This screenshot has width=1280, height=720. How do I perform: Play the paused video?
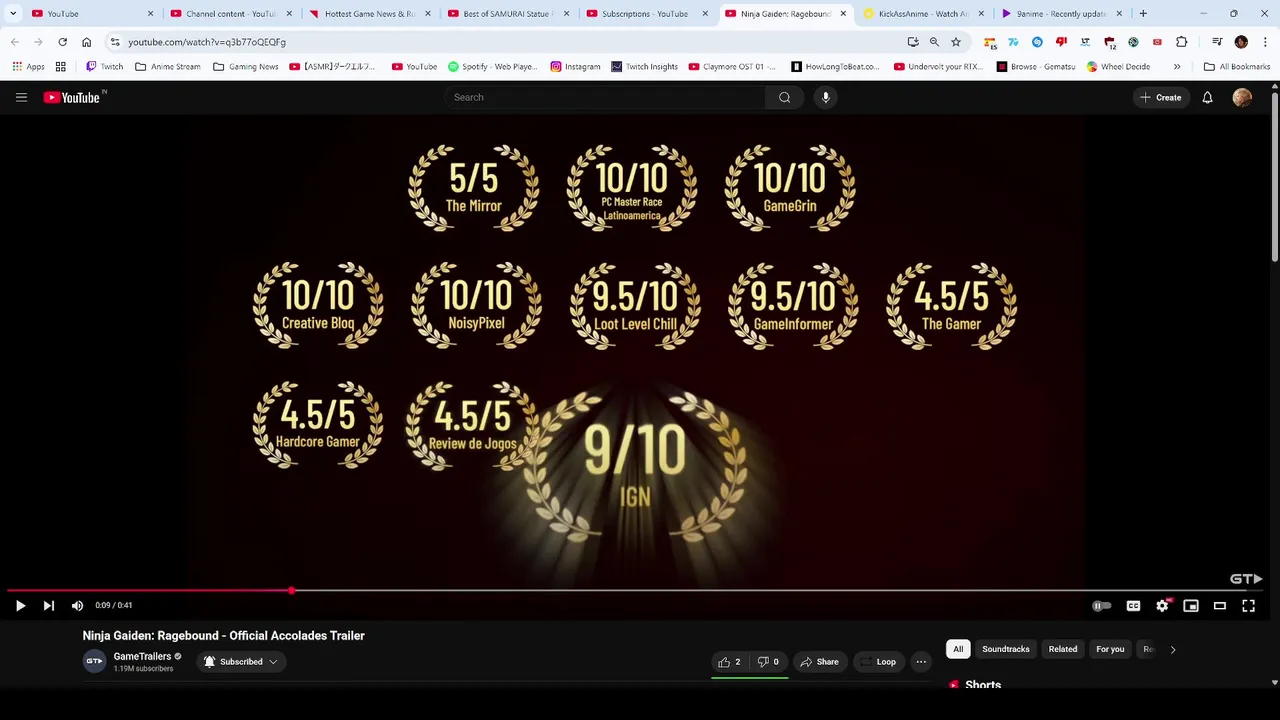point(20,605)
